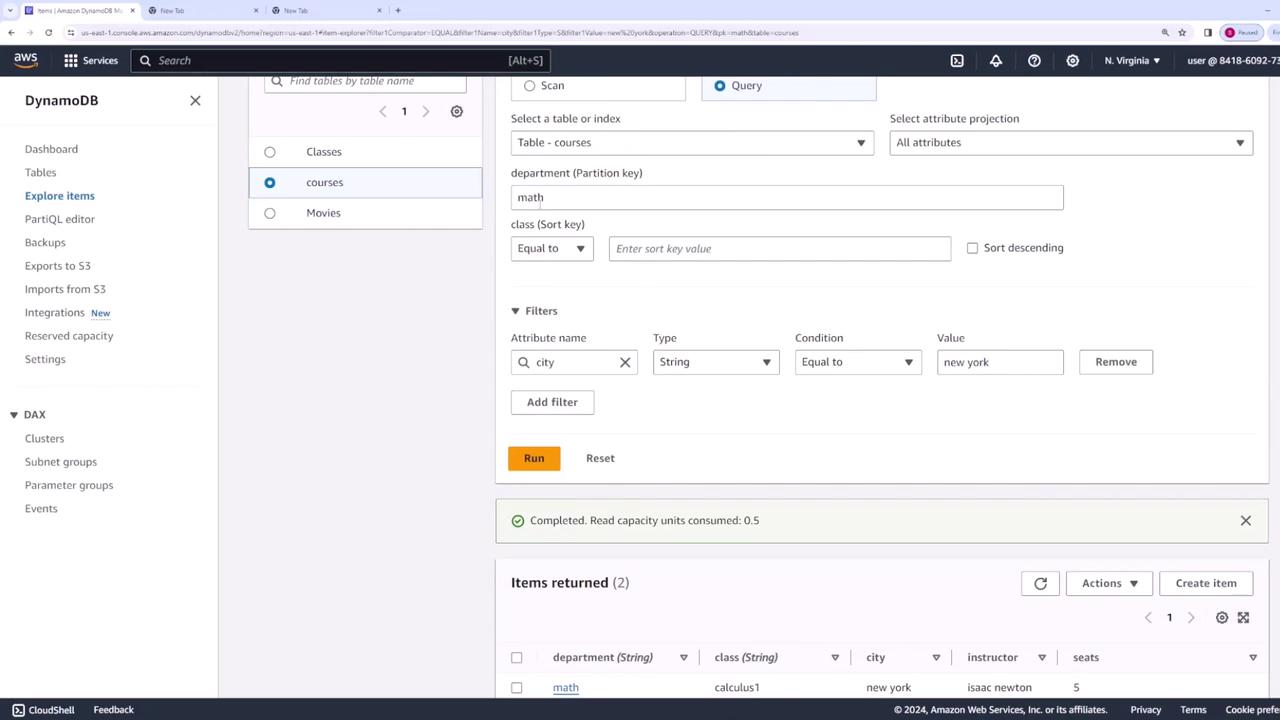Open the filter Type String dropdown
The width and height of the screenshot is (1280, 720).
715,362
